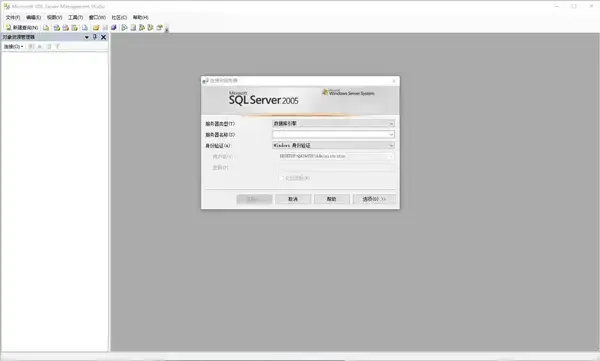600x361 pixels.
Task: Open the greyed user name dropdown
Action: click(336, 156)
